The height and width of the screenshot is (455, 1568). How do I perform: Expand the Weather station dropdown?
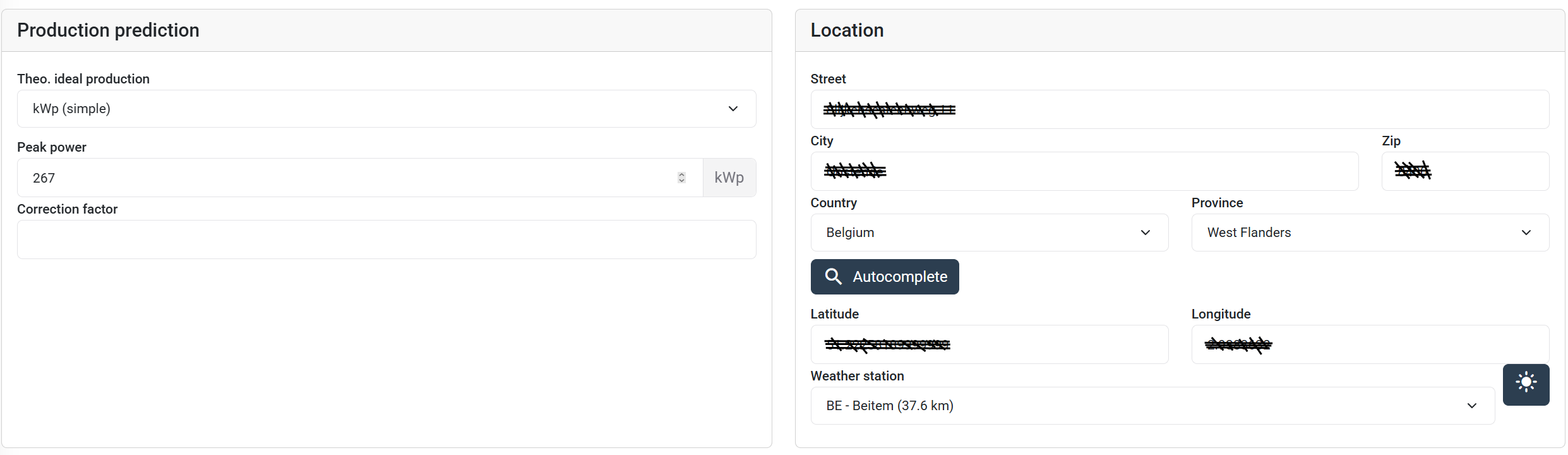pyautogui.click(x=1152, y=406)
